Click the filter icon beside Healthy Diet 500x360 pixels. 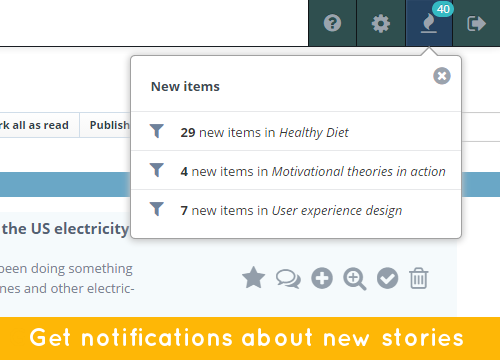(x=157, y=131)
